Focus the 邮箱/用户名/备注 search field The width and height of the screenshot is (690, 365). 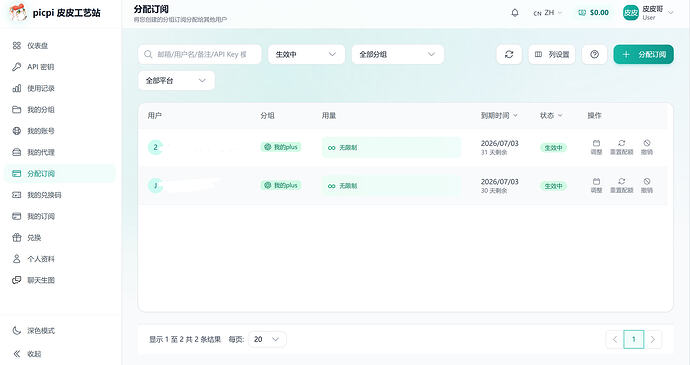(x=200, y=54)
